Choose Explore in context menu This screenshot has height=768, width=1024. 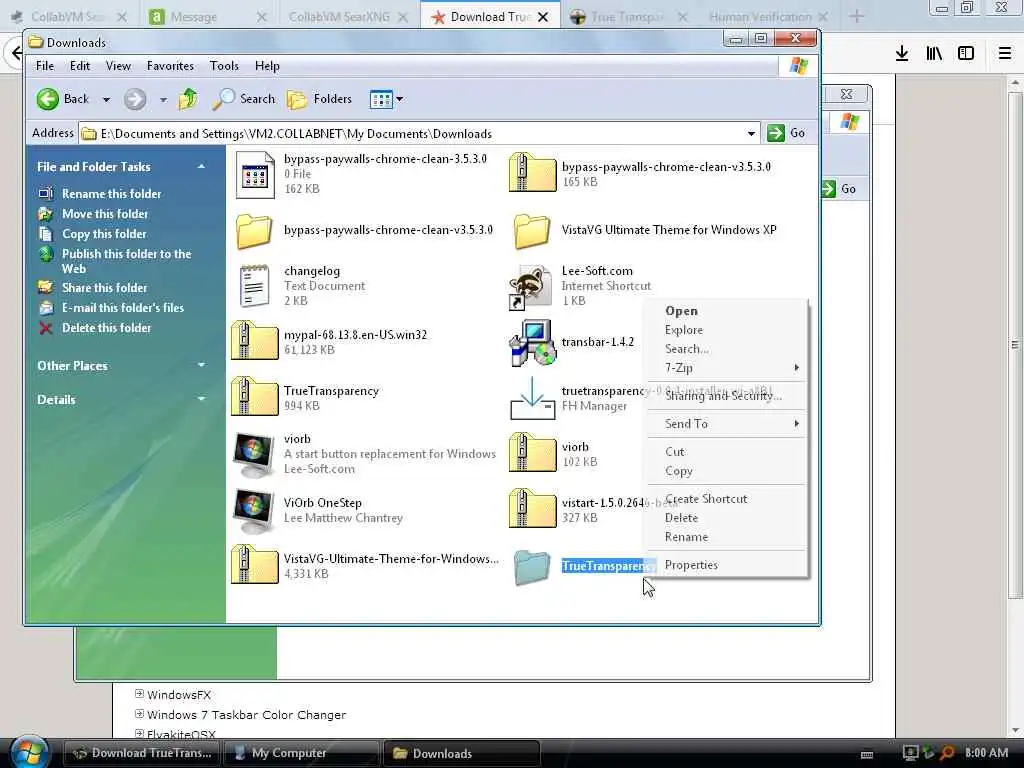tap(726, 330)
